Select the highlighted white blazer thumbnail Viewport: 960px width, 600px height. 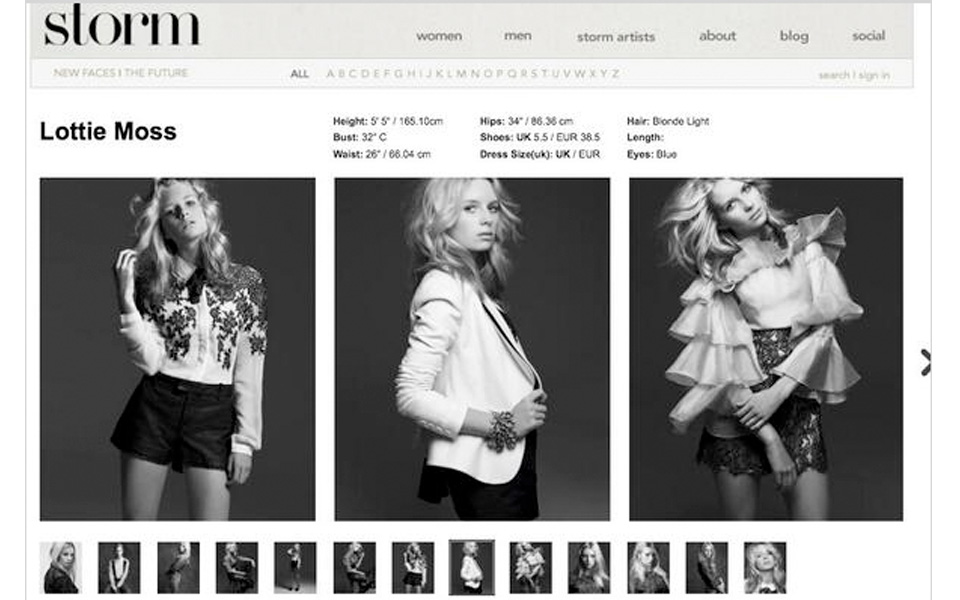[472, 568]
